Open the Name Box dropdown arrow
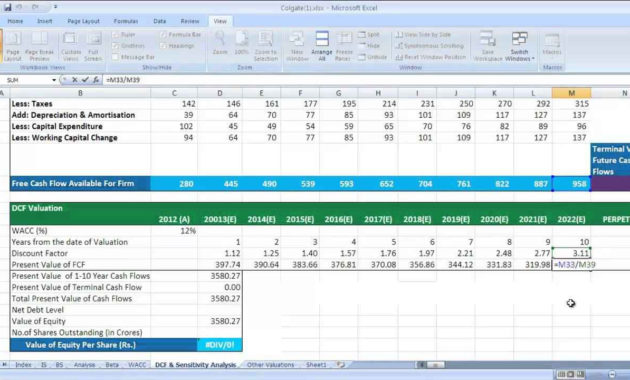 [x=54, y=80]
